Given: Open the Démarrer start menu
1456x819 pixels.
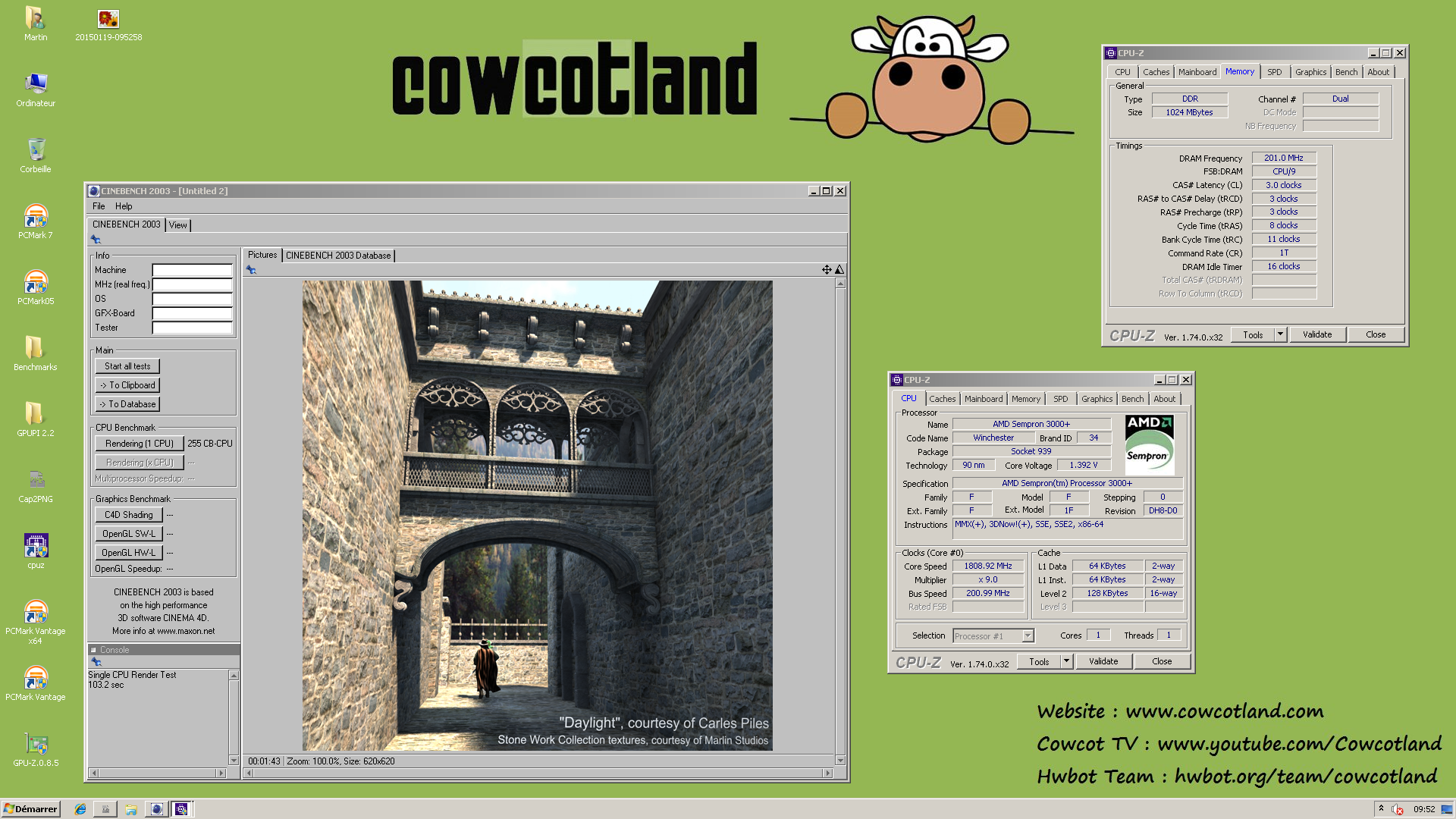Looking at the screenshot, I should [x=30, y=809].
